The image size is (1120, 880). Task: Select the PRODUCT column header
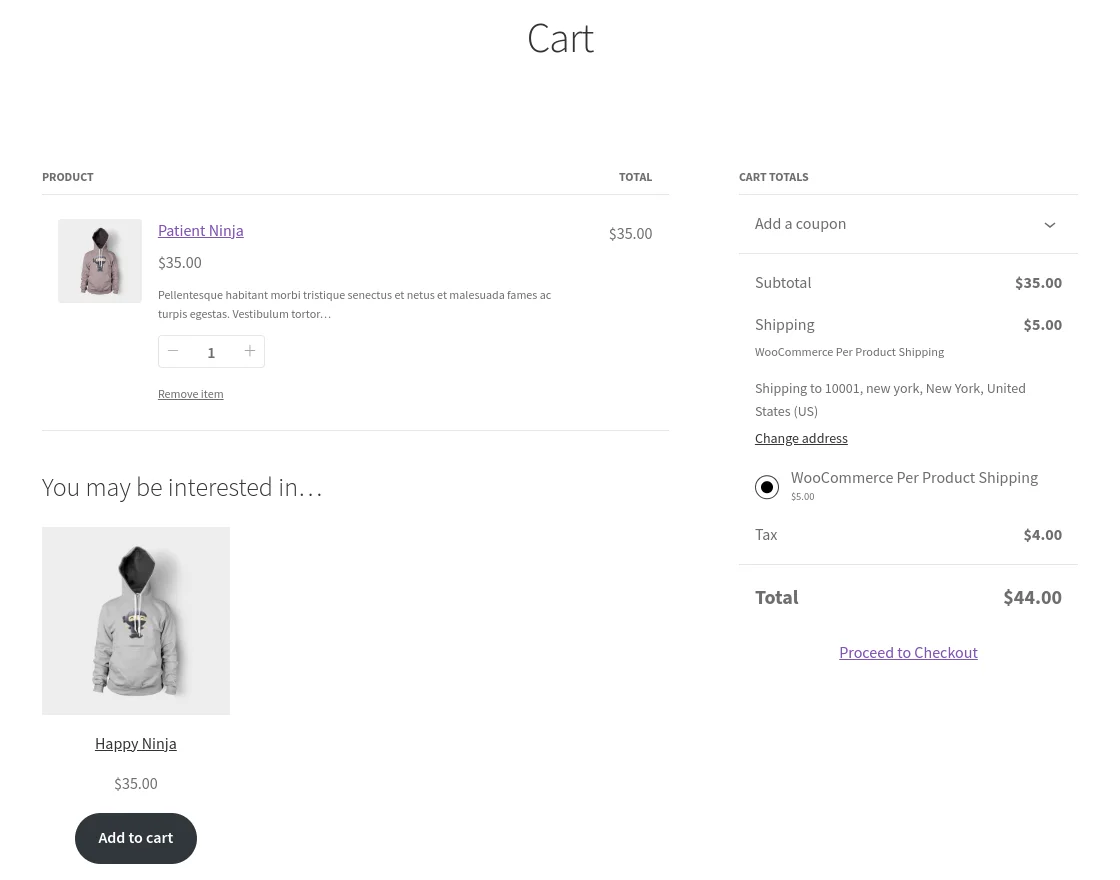click(x=67, y=176)
